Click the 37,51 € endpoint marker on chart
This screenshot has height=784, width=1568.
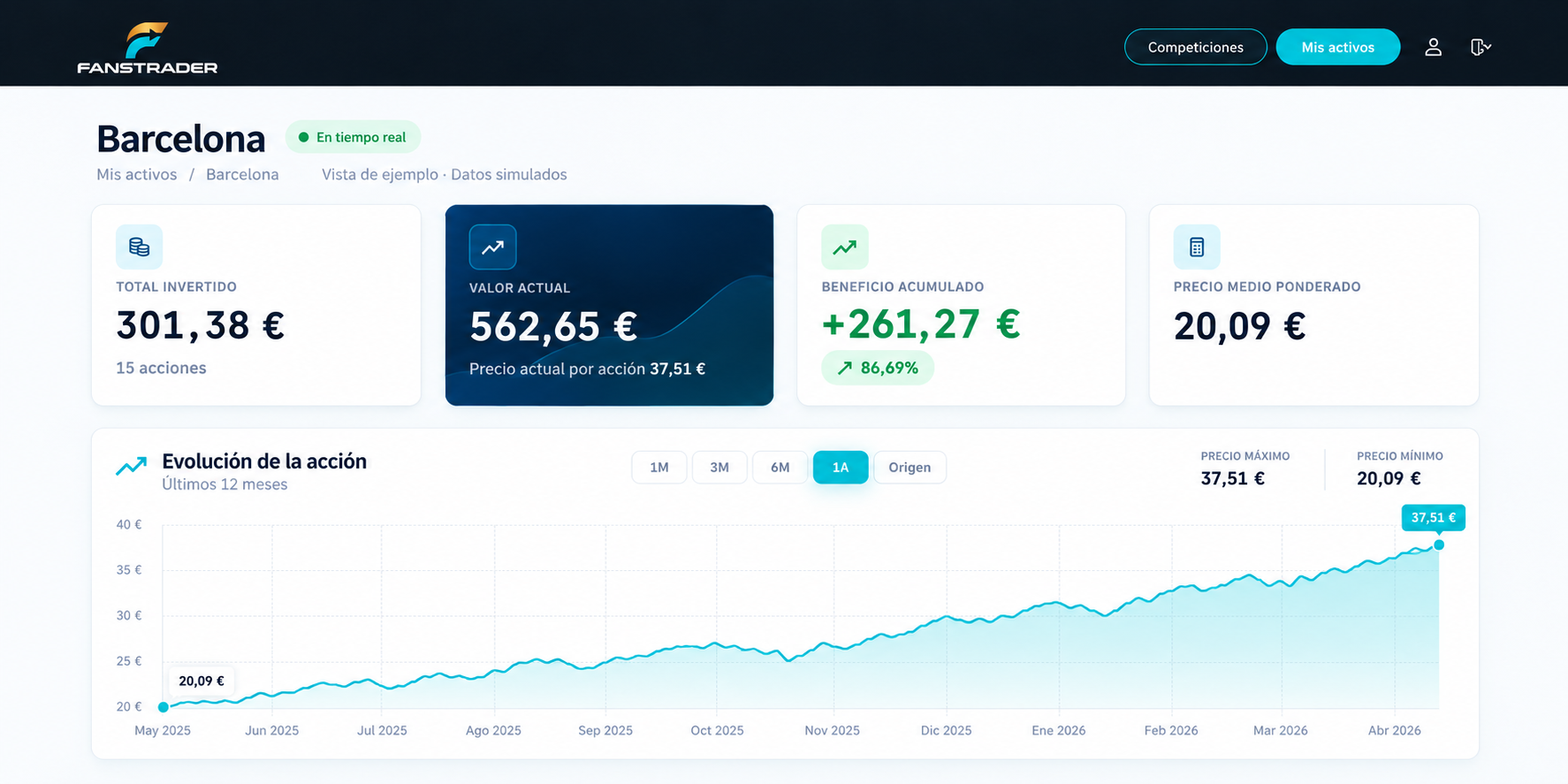1439,544
